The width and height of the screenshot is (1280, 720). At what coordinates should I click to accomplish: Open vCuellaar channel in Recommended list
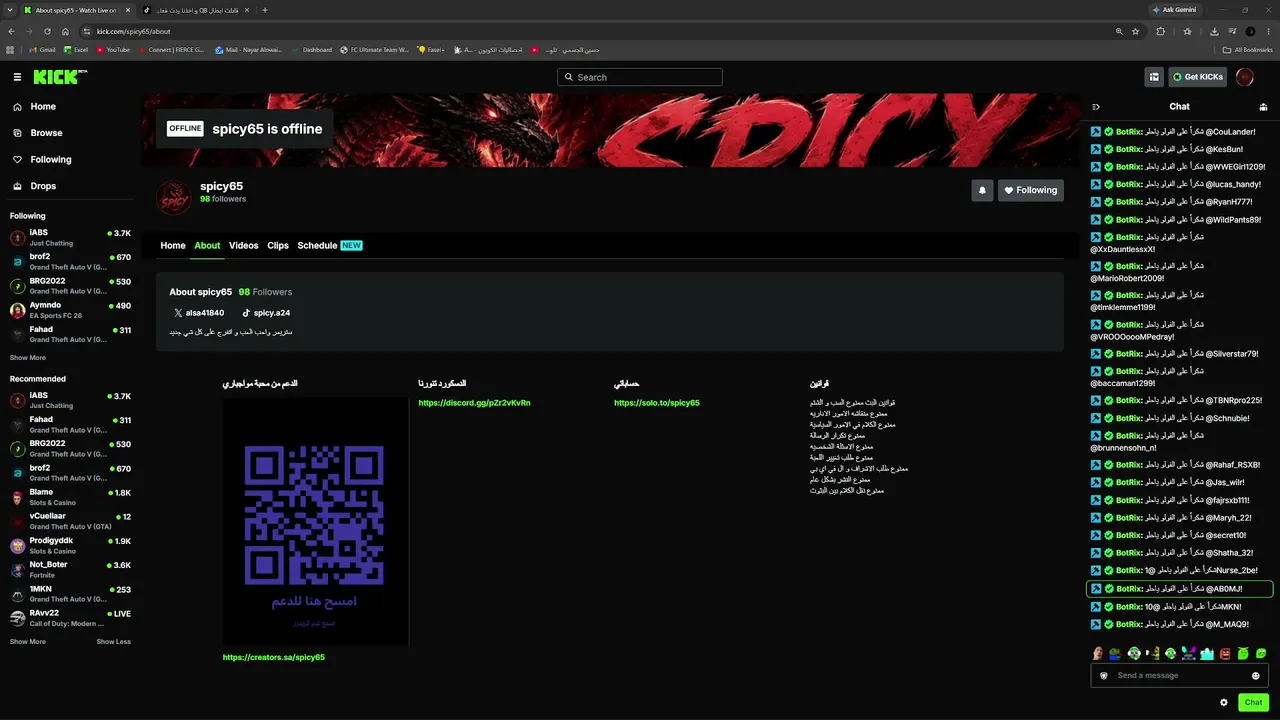70,521
